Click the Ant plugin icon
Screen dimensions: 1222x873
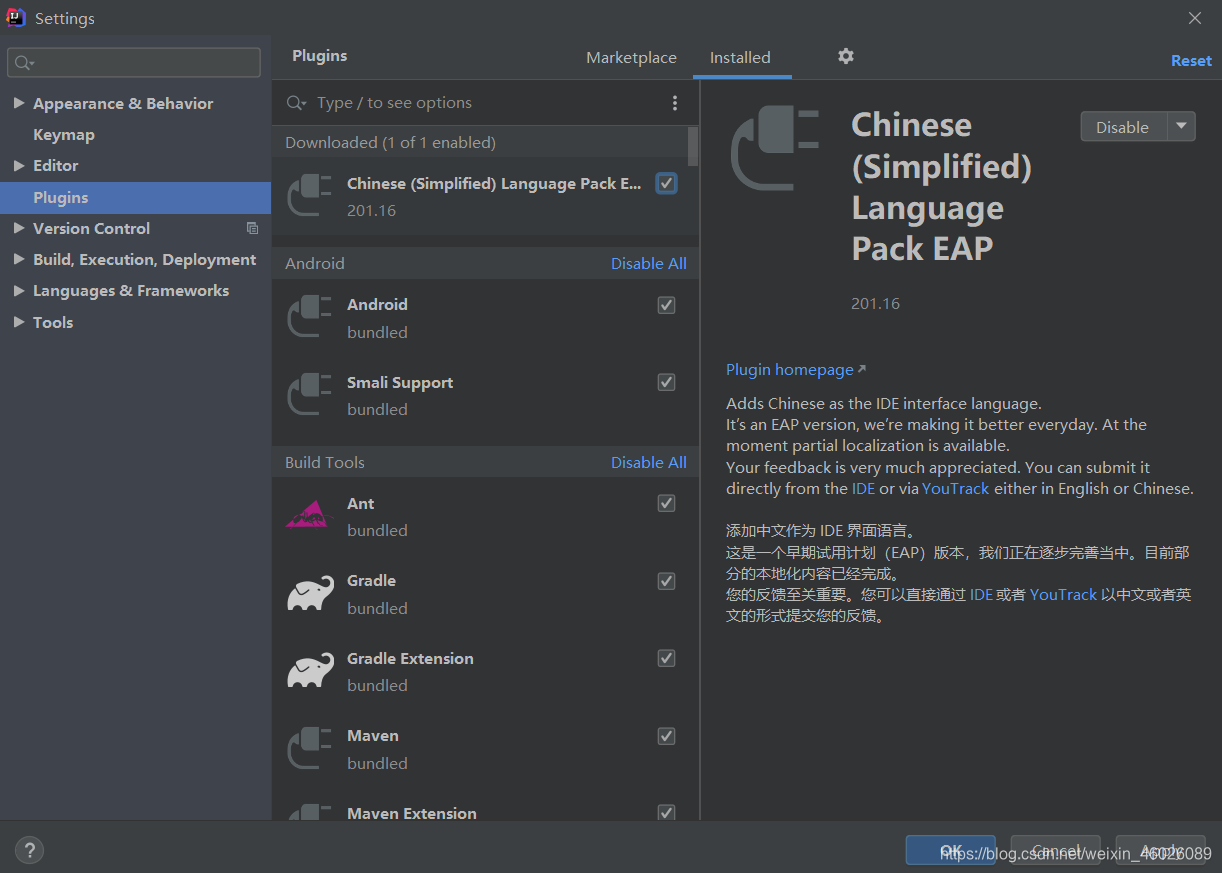click(x=309, y=515)
